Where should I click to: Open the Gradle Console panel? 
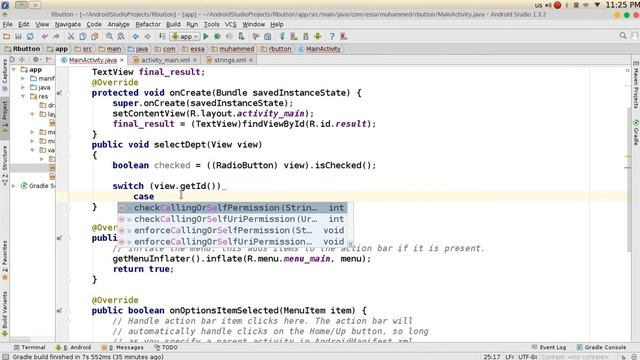coord(601,347)
